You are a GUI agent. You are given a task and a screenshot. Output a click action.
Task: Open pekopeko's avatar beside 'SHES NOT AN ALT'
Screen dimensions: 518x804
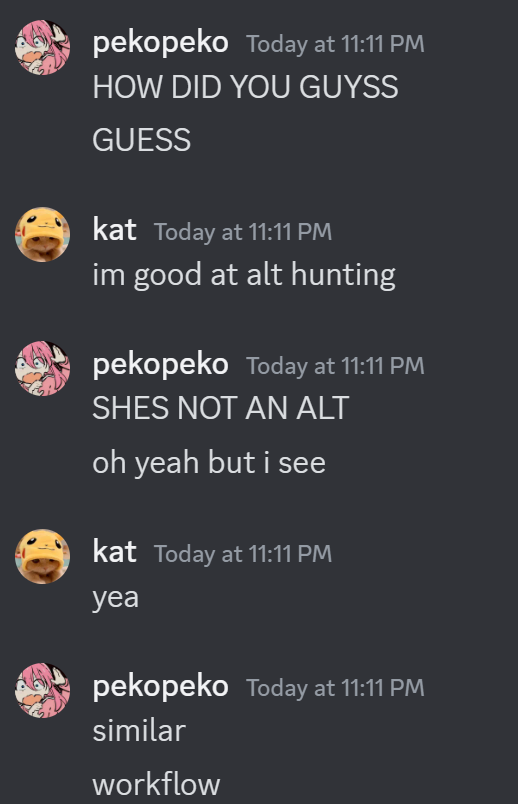pyautogui.click(x=43, y=369)
